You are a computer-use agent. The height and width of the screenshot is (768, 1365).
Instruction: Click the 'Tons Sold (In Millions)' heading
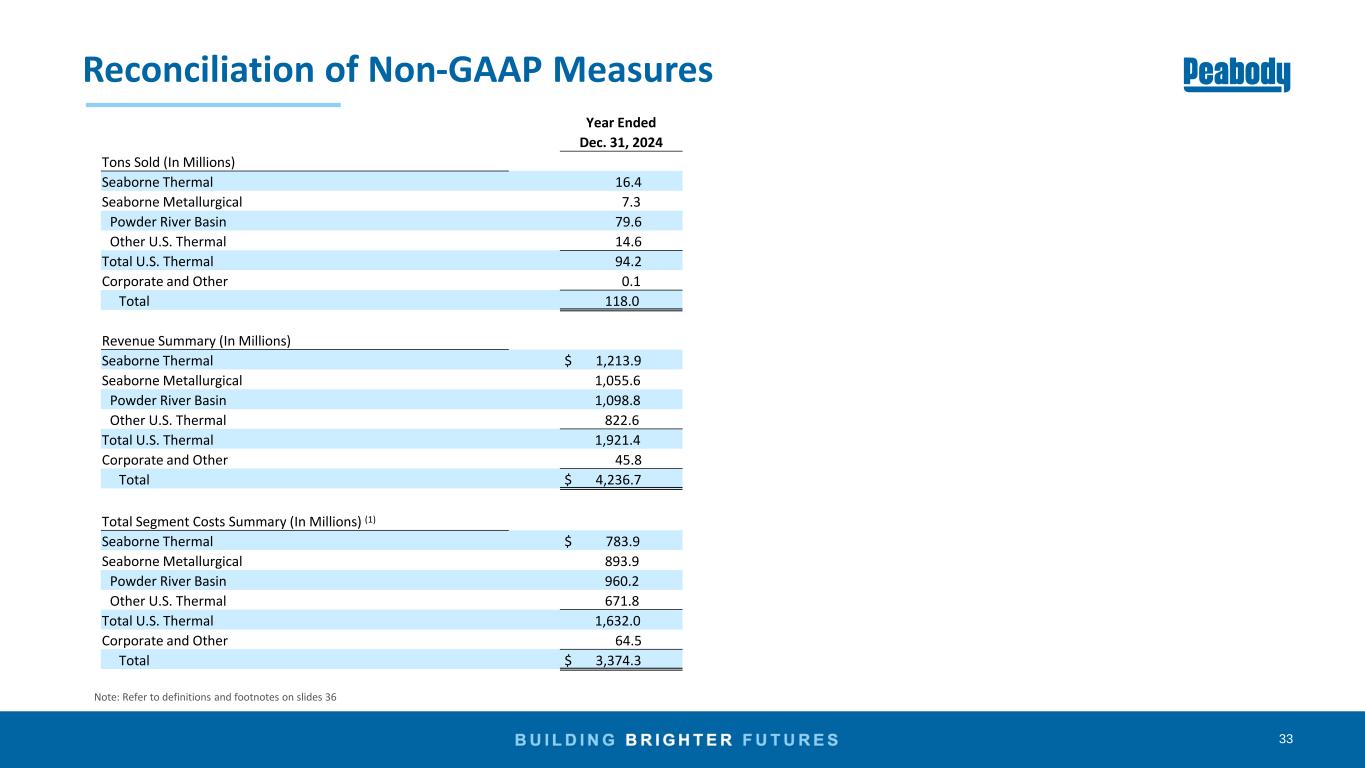(168, 162)
